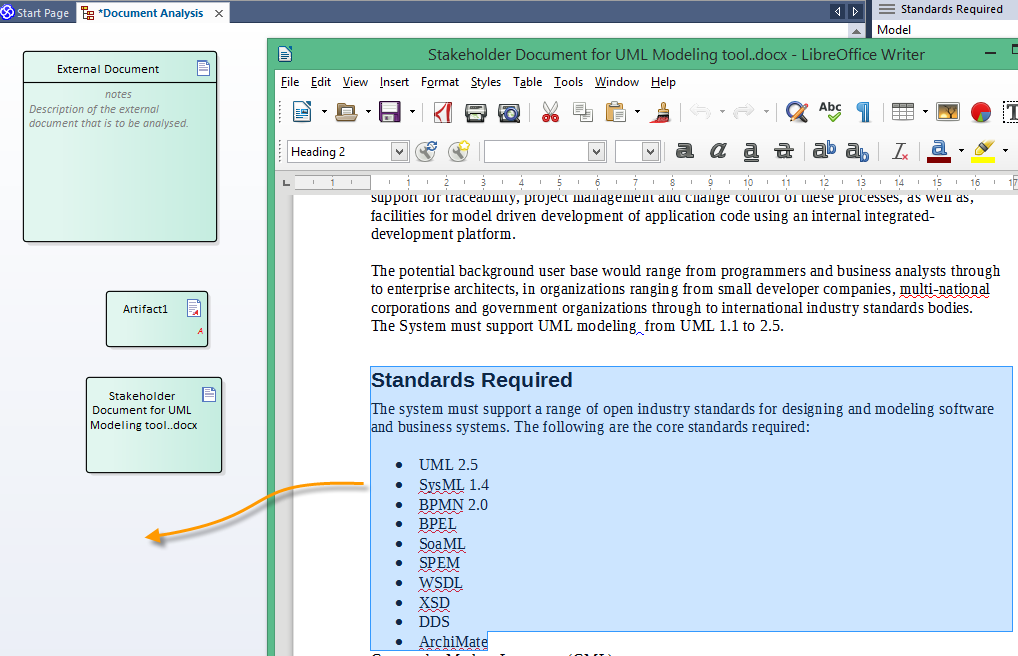
Task: Open the Heading 2 paragraph style dropdown
Action: (399, 152)
